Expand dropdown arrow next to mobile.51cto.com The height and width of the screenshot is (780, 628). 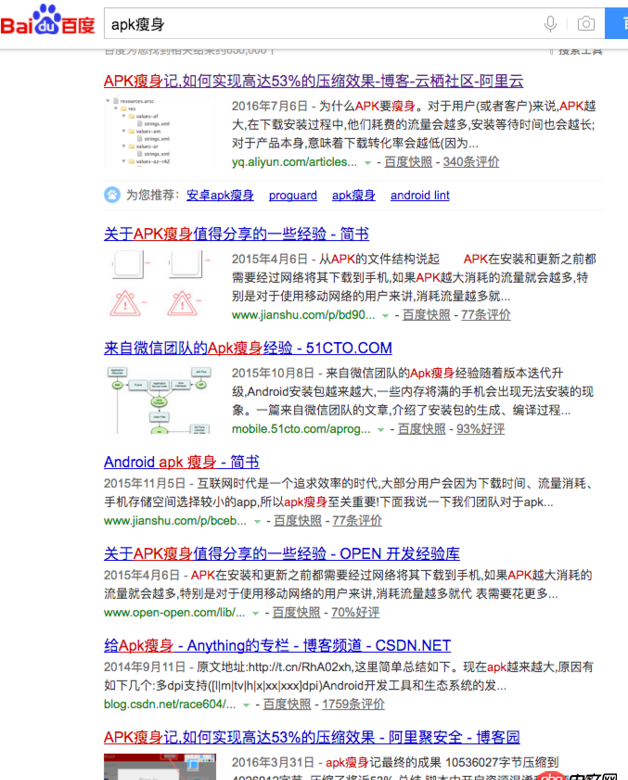pyautogui.click(x=381, y=430)
